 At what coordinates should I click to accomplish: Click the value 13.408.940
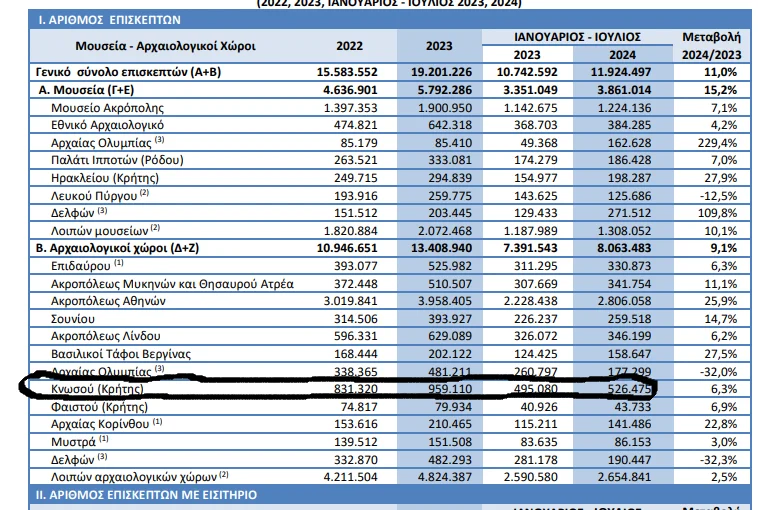(441, 248)
